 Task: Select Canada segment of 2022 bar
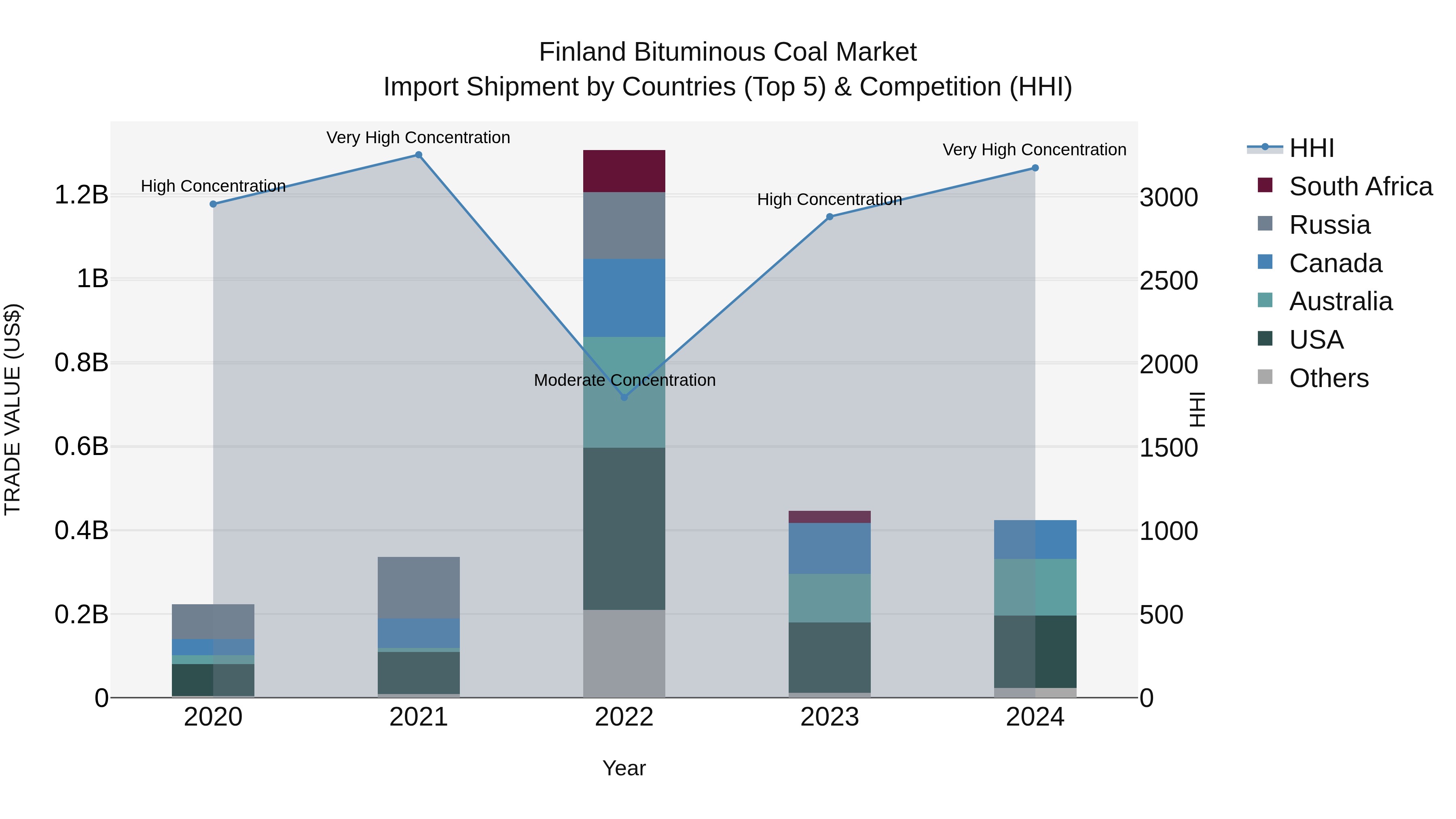click(x=624, y=298)
